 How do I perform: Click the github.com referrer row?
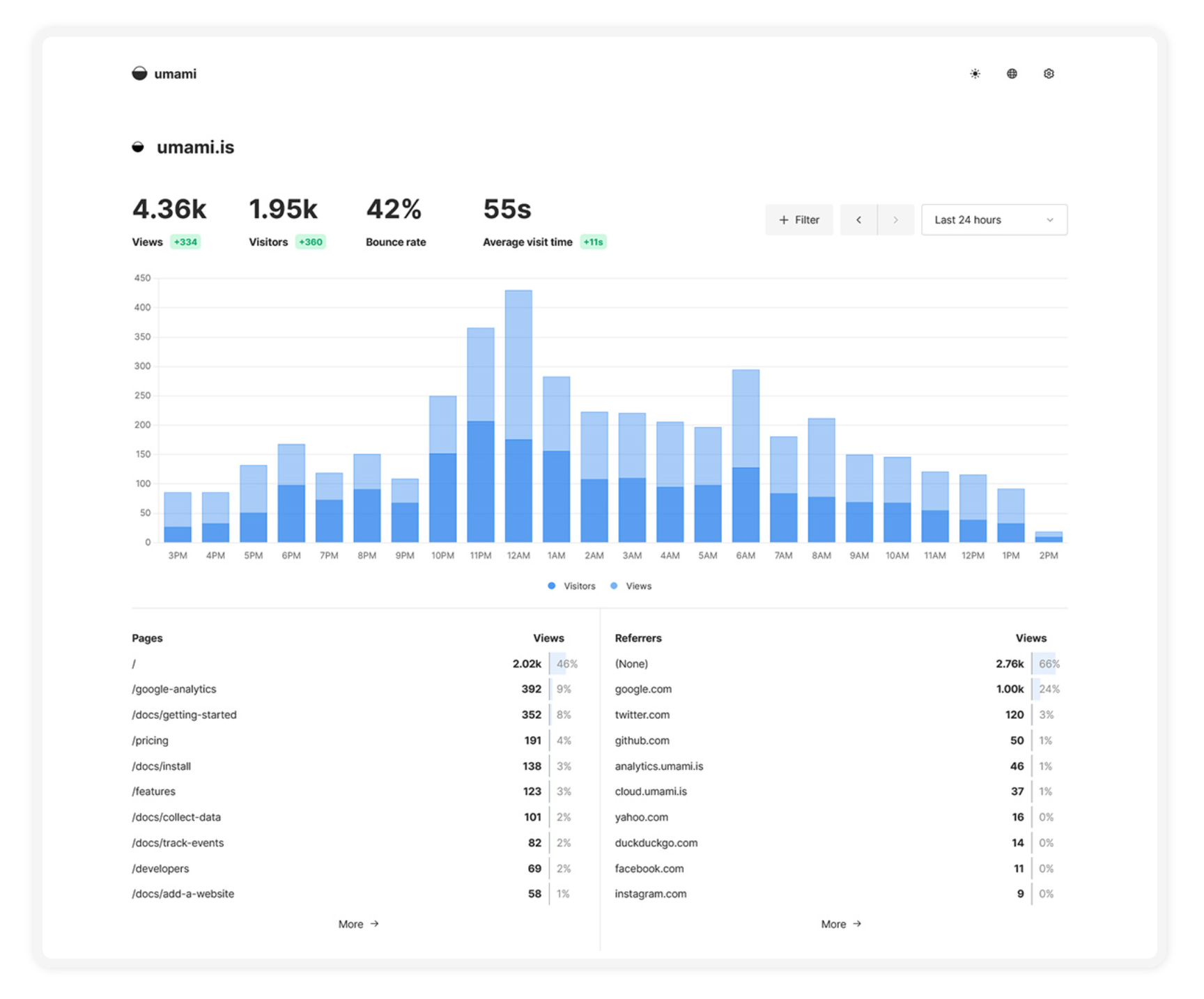(838, 741)
